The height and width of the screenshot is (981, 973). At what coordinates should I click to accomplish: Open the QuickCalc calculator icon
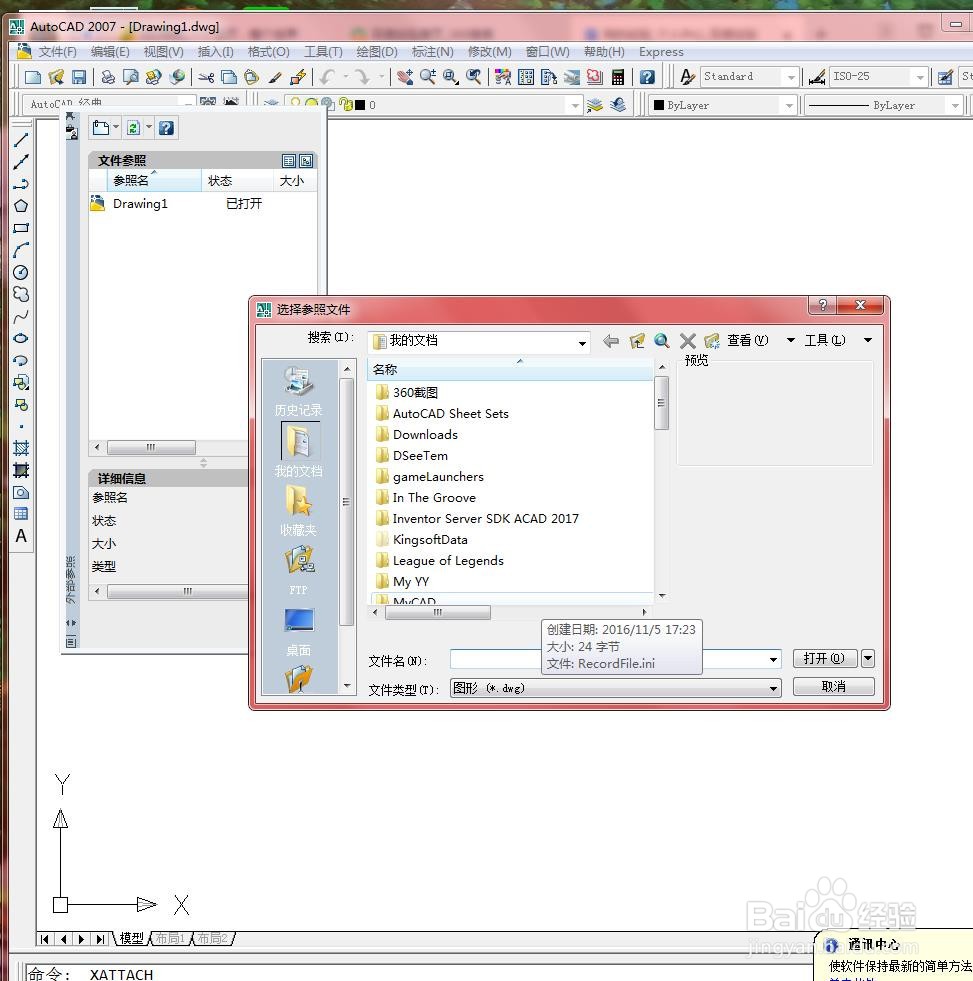[x=618, y=77]
